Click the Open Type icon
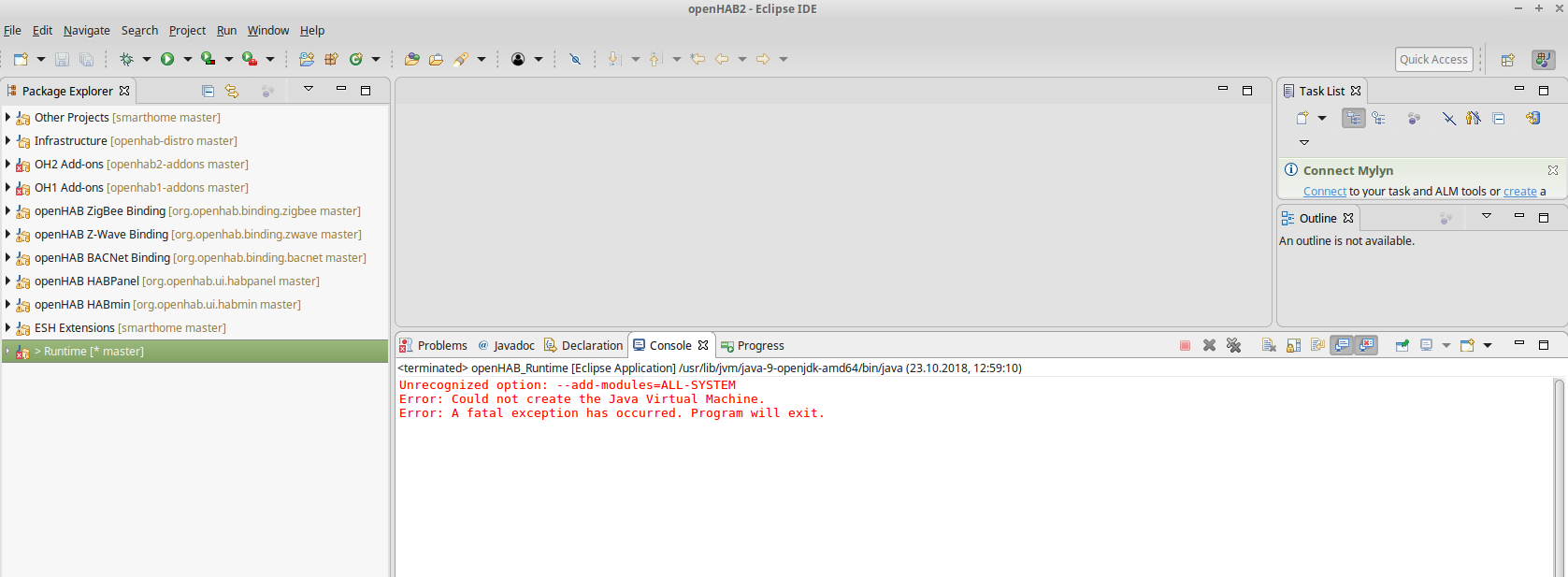The height and width of the screenshot is (577, 1568). tap(411, 59)
